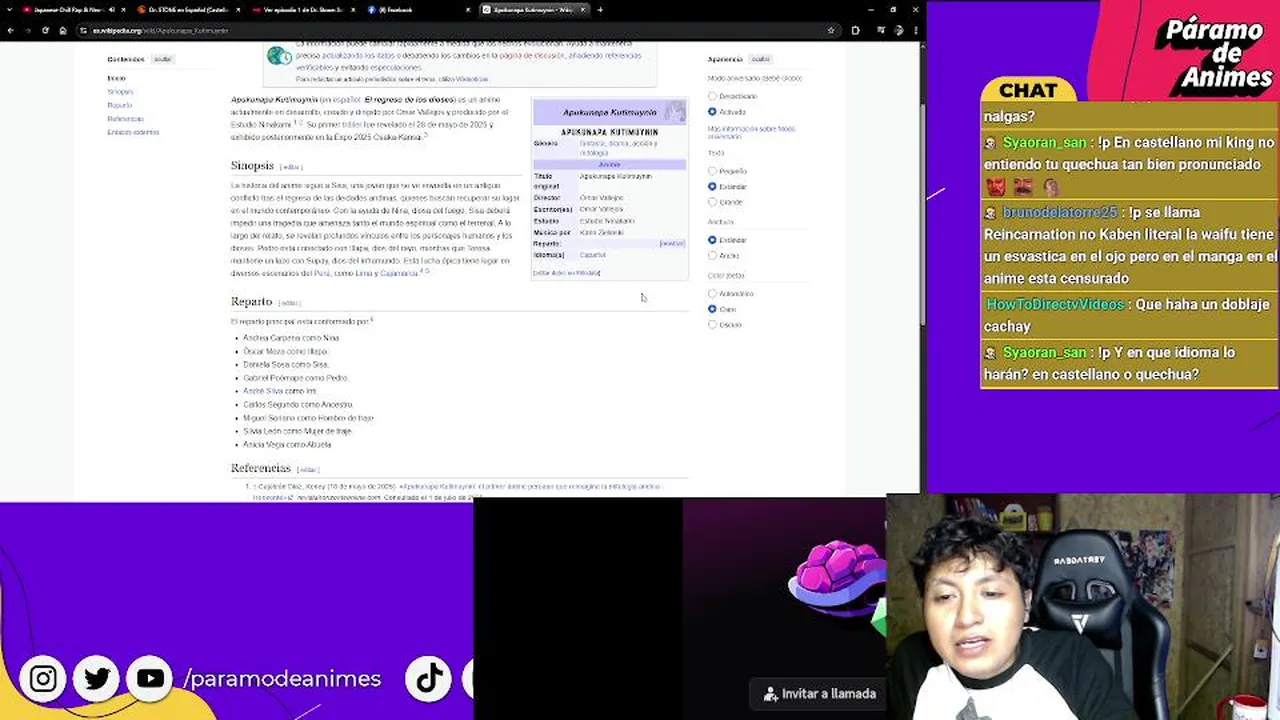Open the Español link in the infobox Idioma row

pos(592,255)
